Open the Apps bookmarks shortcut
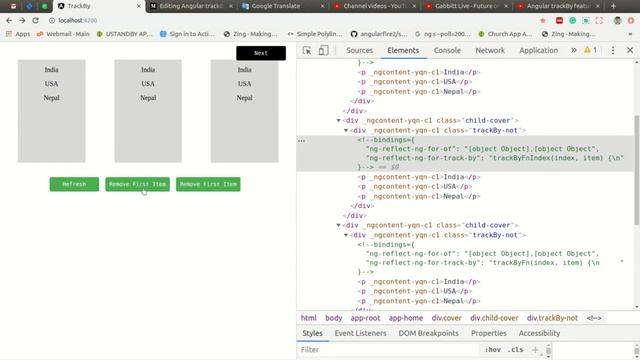The height and width of the screenshot is (360, 640). [18, 34]
